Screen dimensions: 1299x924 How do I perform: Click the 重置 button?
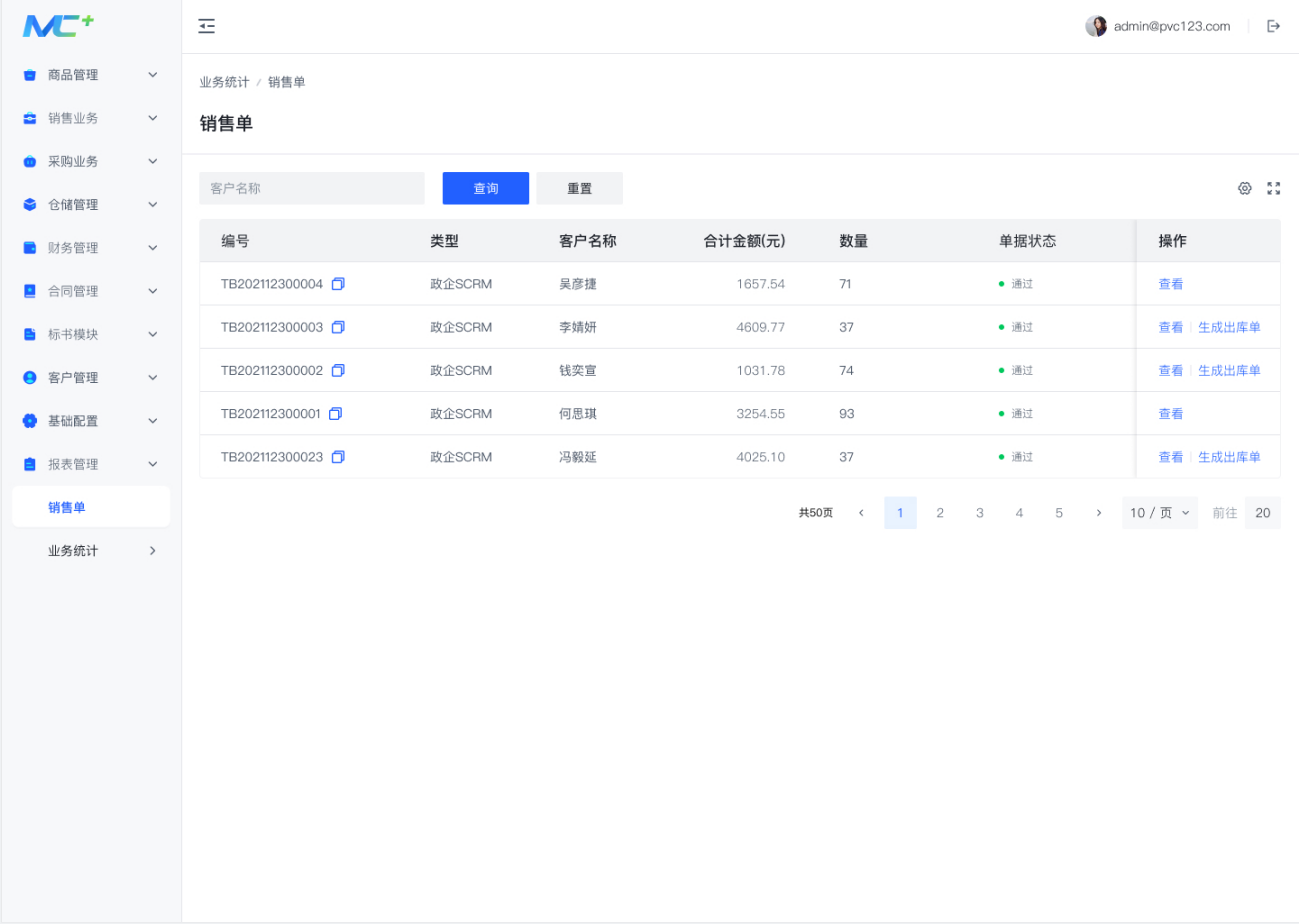579,188
